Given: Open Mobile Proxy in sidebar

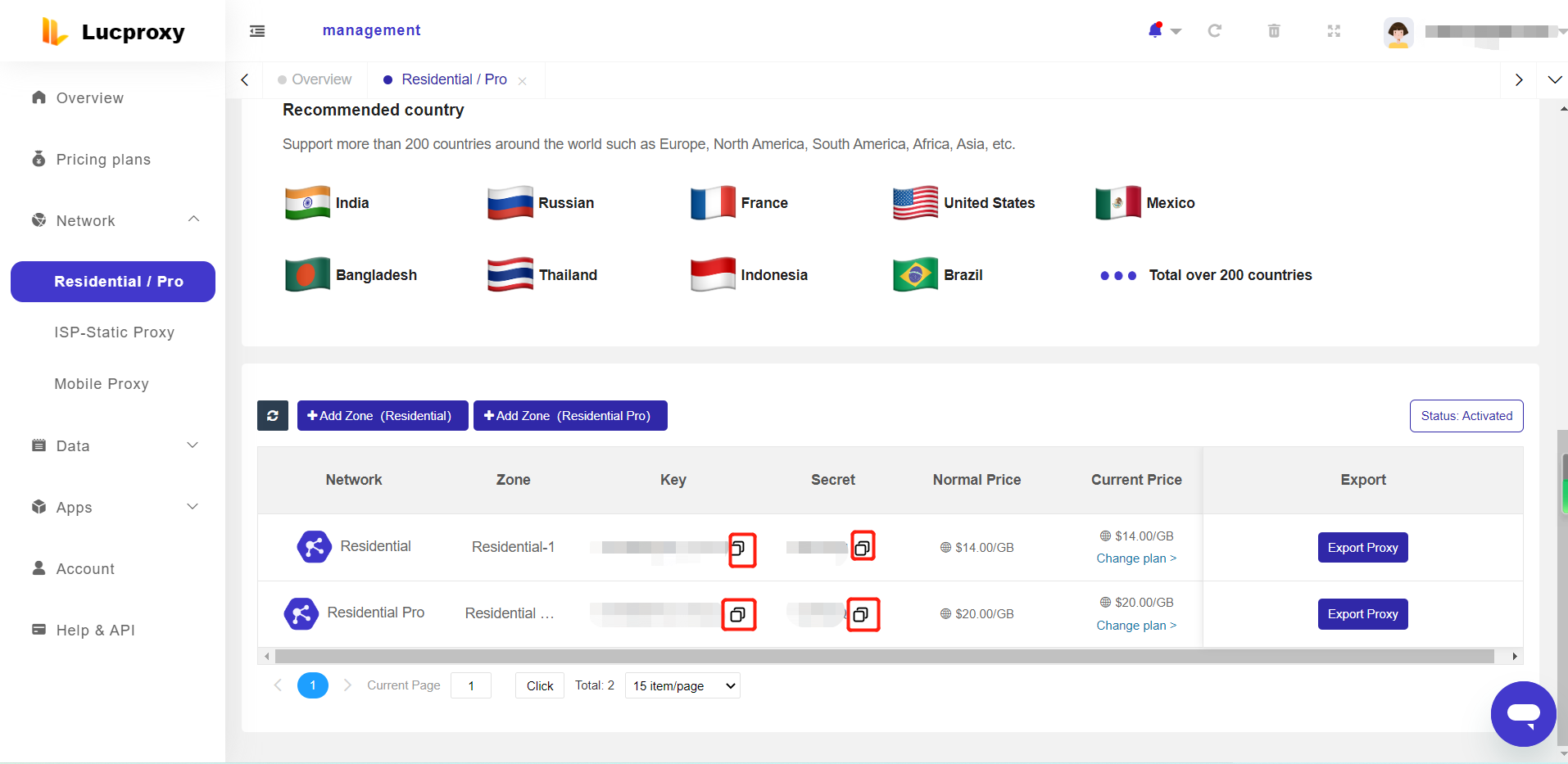Looking at the screenshot, I should pyautogui.click(x=102, y=384).
